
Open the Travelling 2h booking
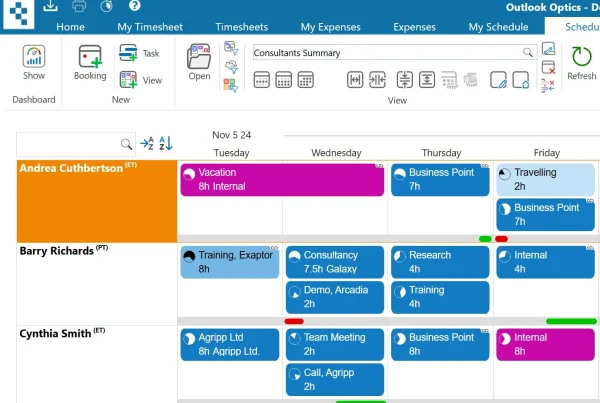point(546,179)
